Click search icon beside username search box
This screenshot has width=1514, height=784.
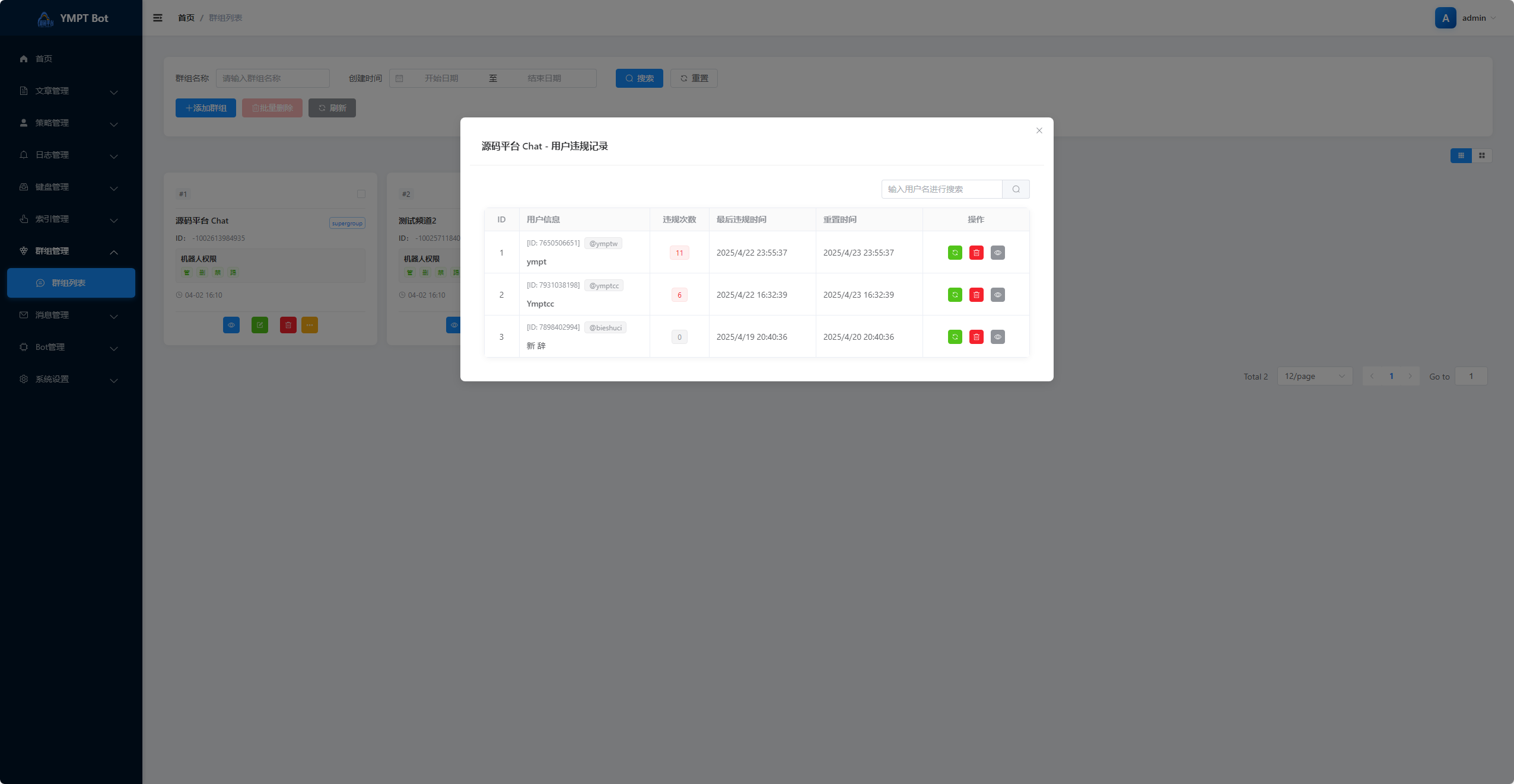tap(1016, 189)
